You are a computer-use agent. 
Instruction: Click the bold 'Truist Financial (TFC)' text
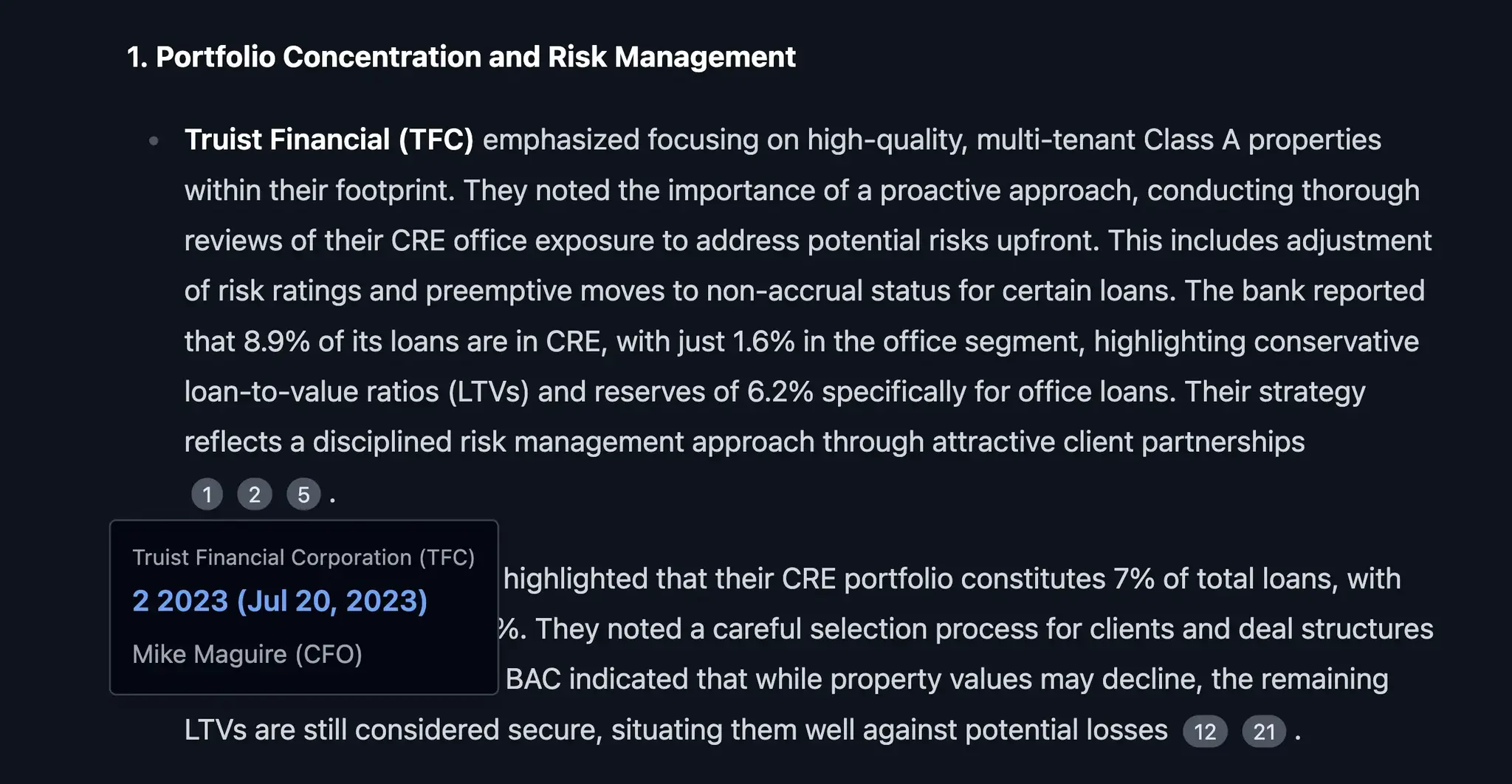(x=329, y=140)
